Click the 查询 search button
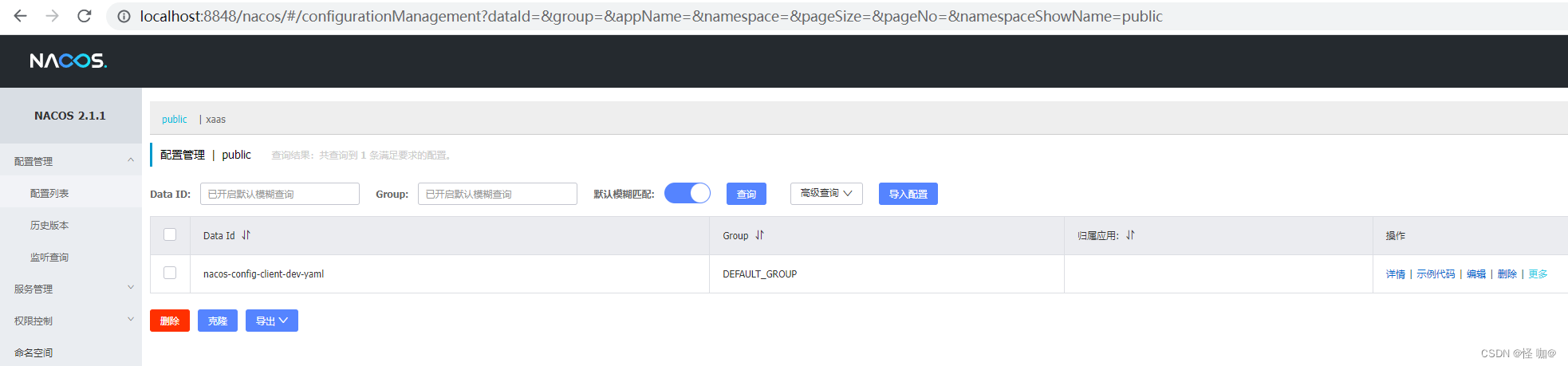Image resolution: width=1568 pixels, height=366 pixels. (746, 194)
